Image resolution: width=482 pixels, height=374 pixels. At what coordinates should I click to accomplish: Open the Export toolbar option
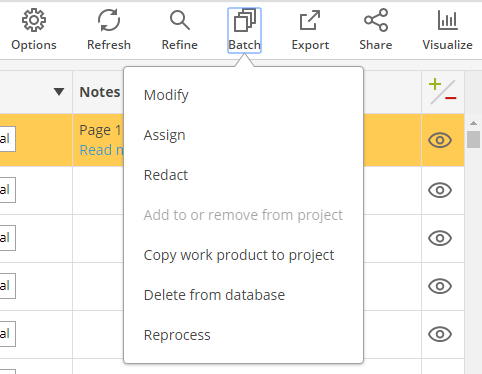coord(310,30)
